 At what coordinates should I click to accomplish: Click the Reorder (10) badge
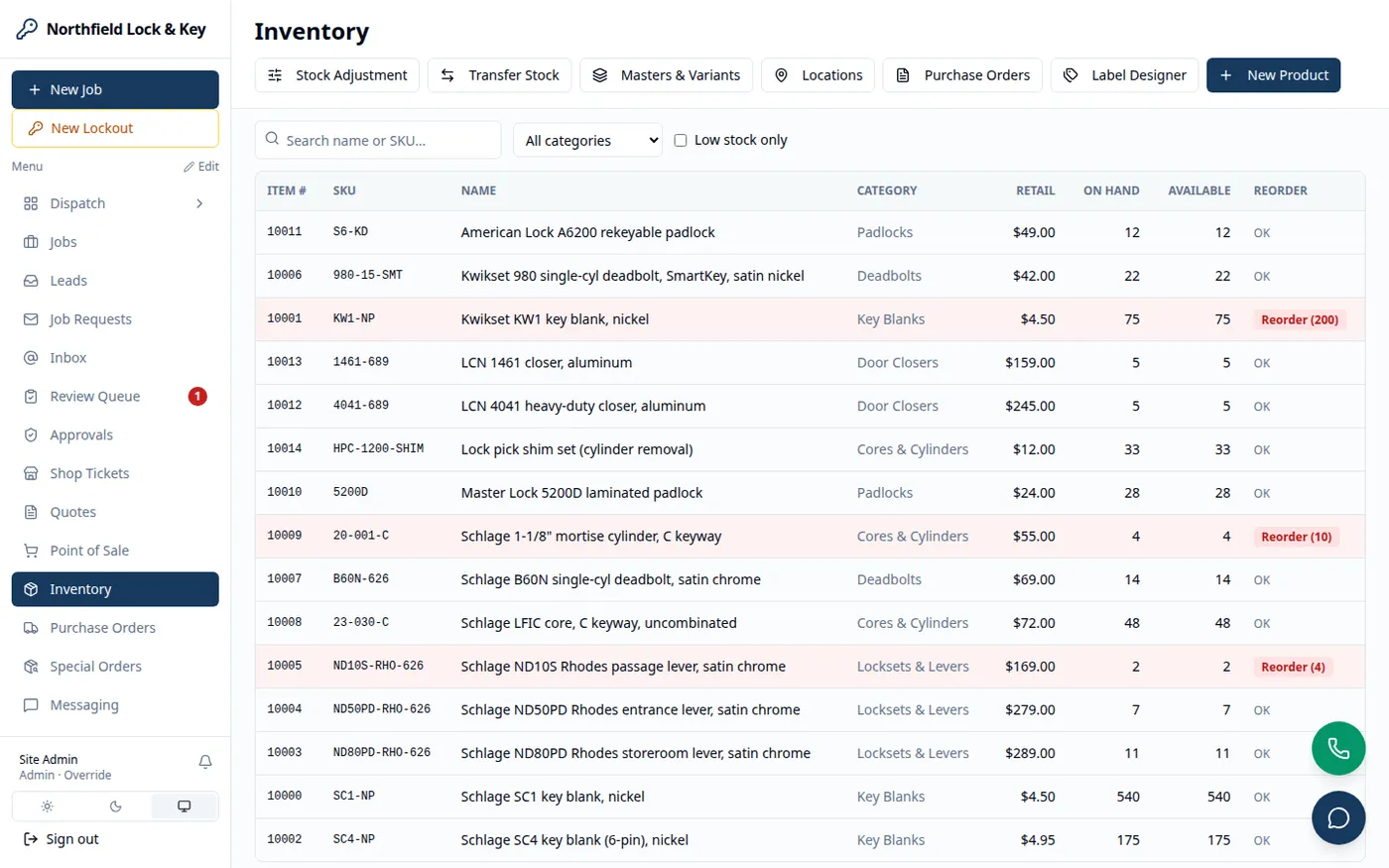point(1297,537)
